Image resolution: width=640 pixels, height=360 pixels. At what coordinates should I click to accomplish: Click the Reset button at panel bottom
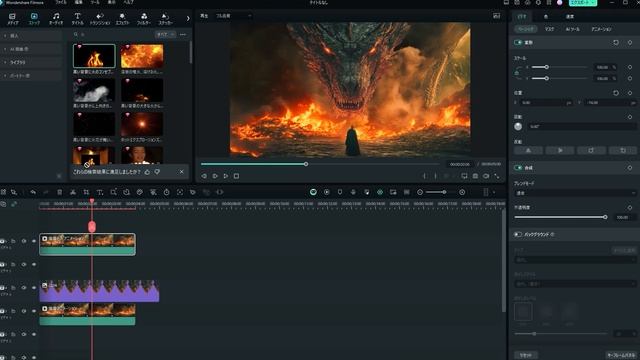(526, 355)
